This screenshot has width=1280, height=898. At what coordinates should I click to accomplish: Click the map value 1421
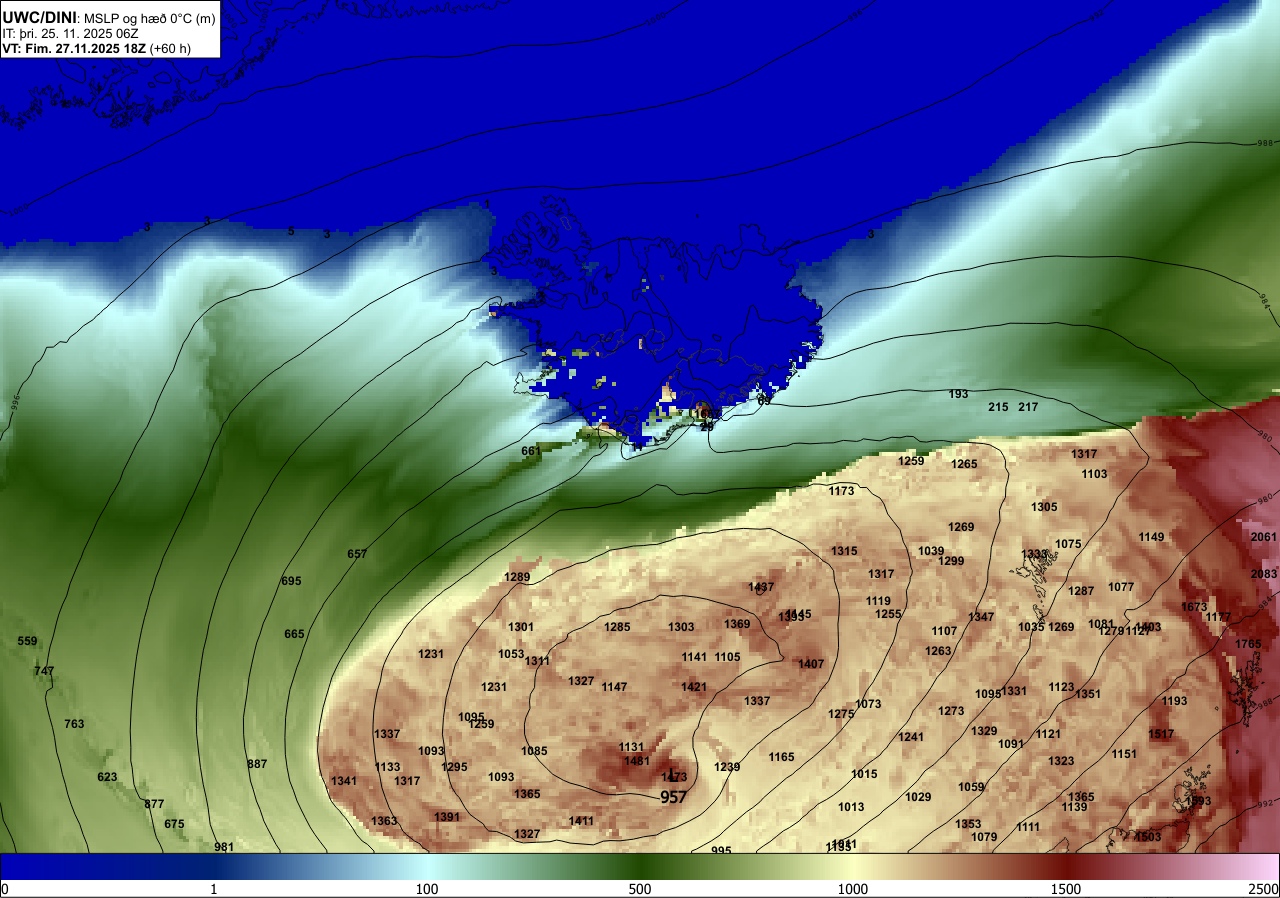694,687
